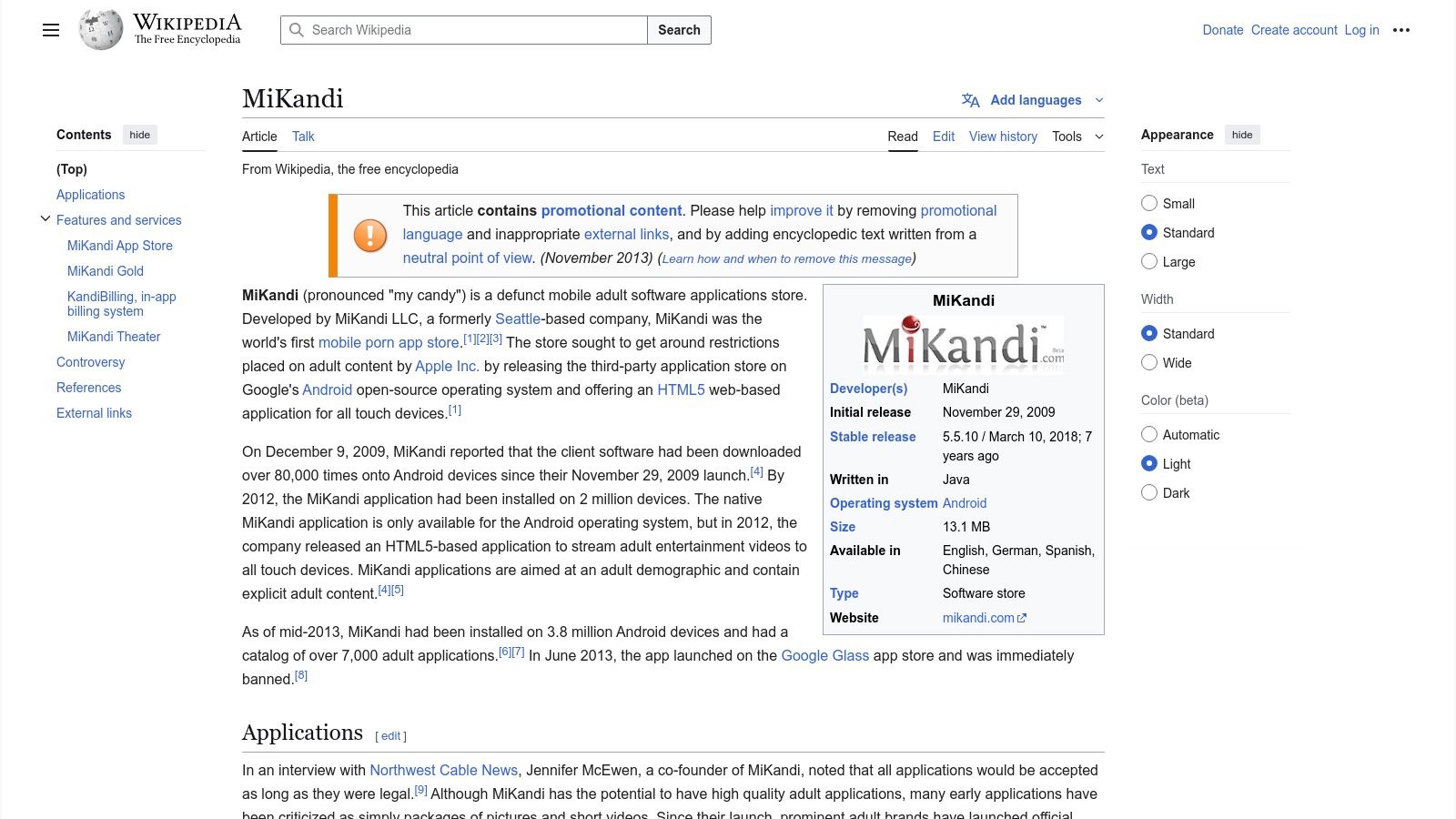Open the improve it link

[802, 210]
